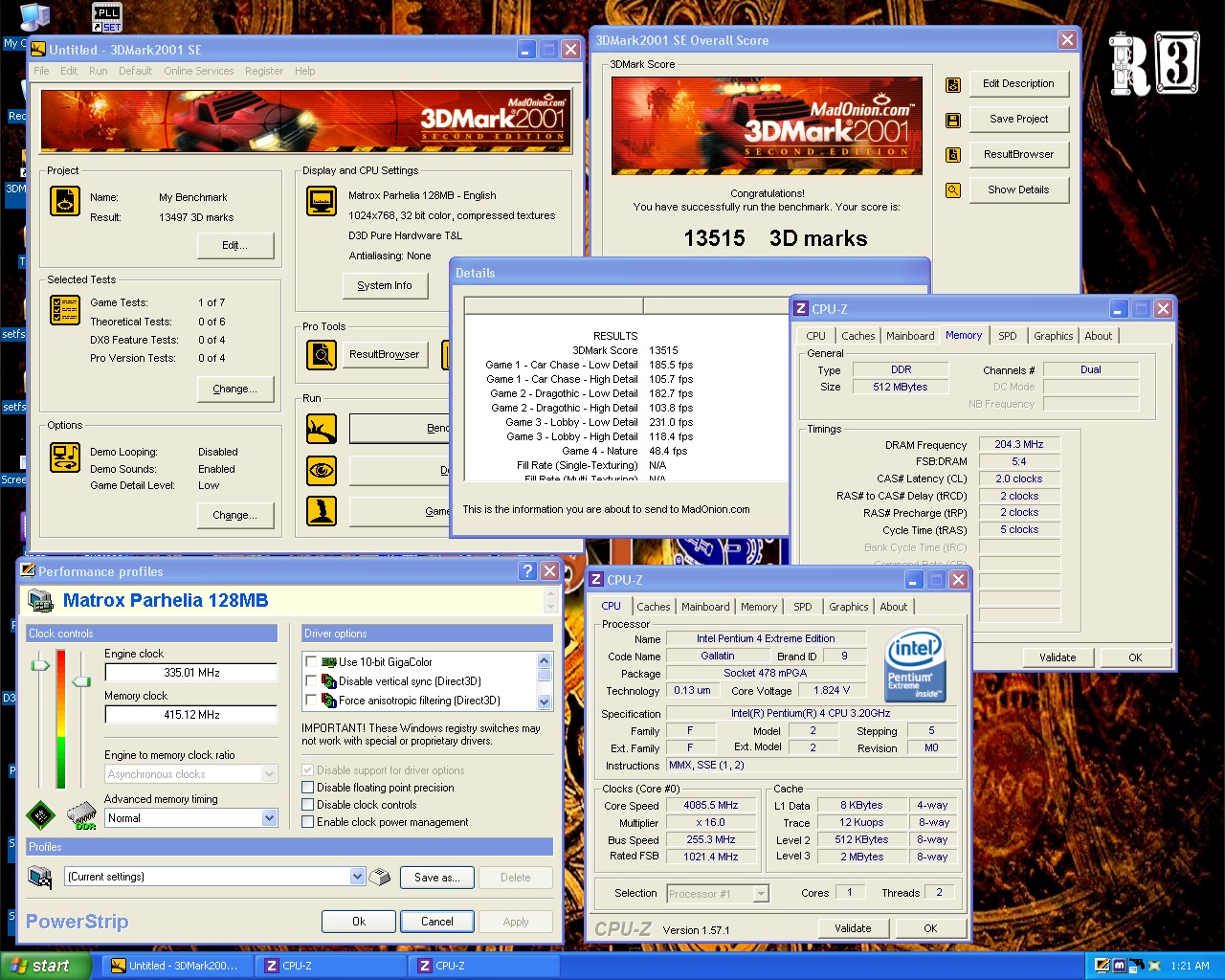This screenshot has width=1225, height=980.
Task: Open the Run menu in 3DMark2001 SE
Action: coord(99,71)
